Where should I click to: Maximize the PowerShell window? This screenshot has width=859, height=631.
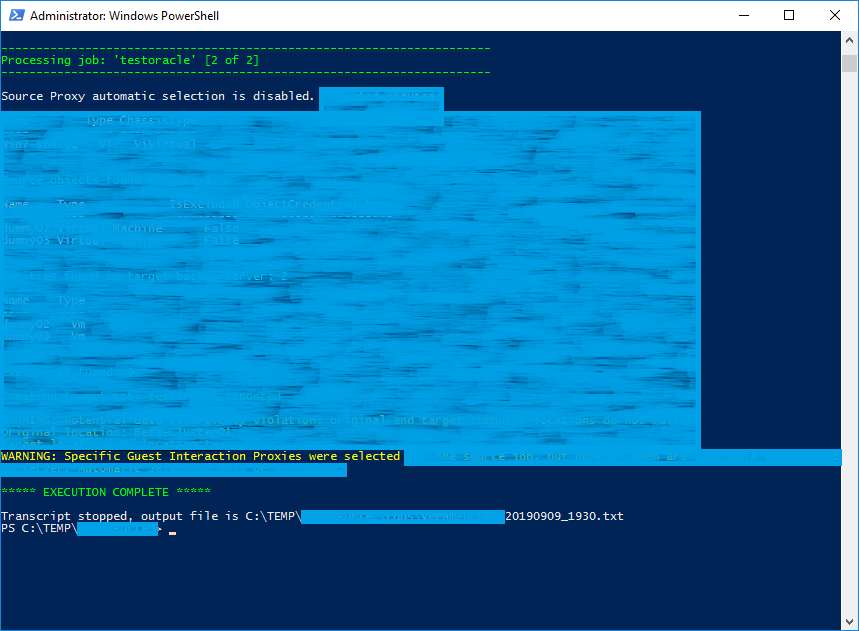pos(789,15)
